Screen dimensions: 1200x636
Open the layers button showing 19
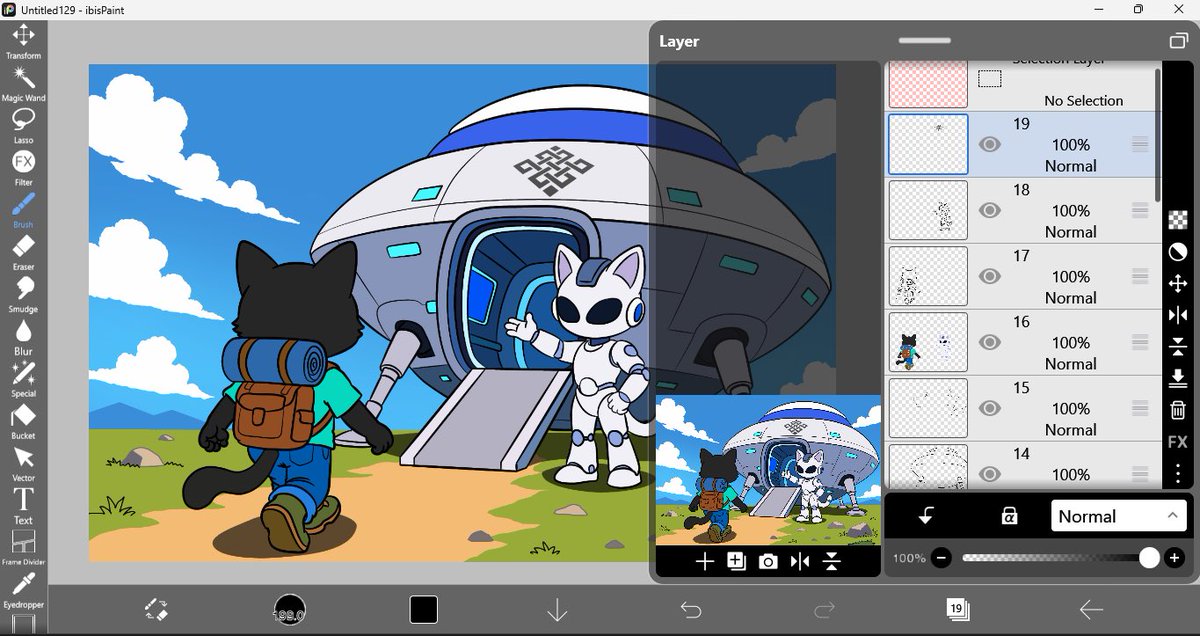point(957,609)
